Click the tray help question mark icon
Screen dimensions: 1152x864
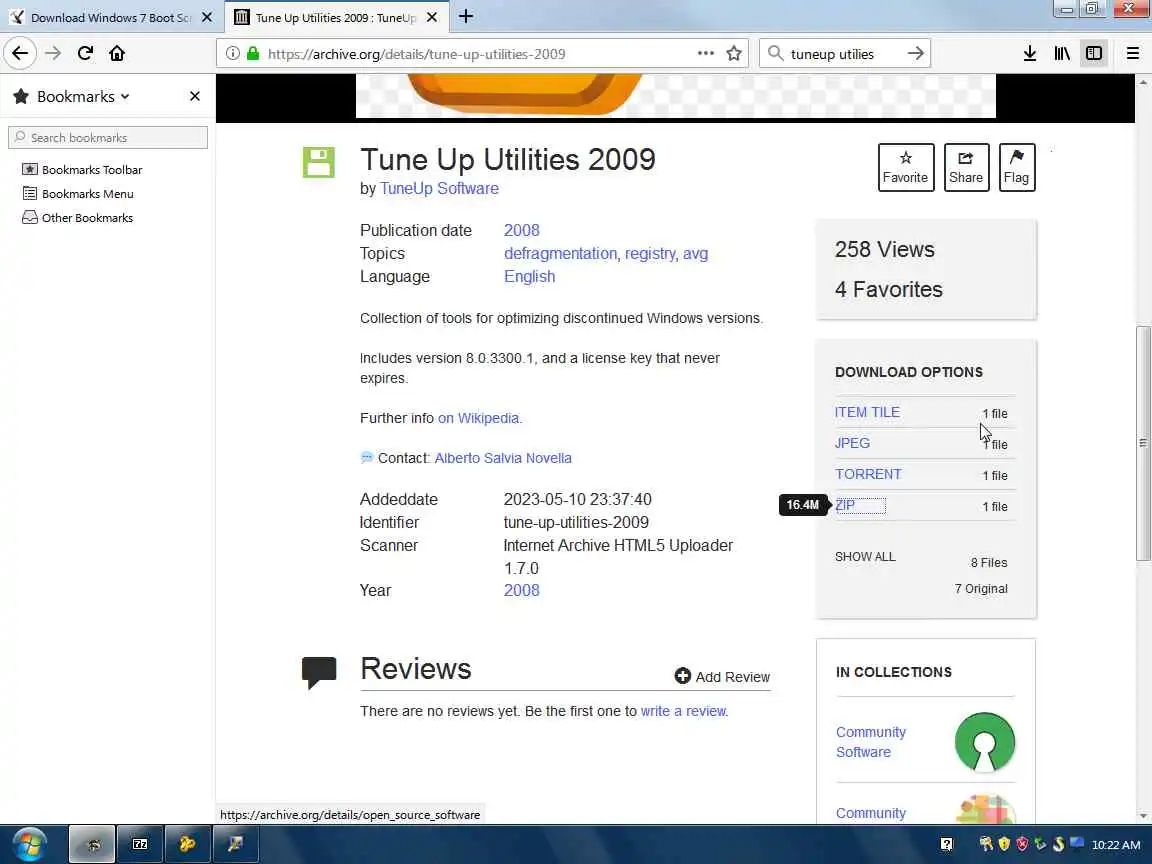point(946,844)
